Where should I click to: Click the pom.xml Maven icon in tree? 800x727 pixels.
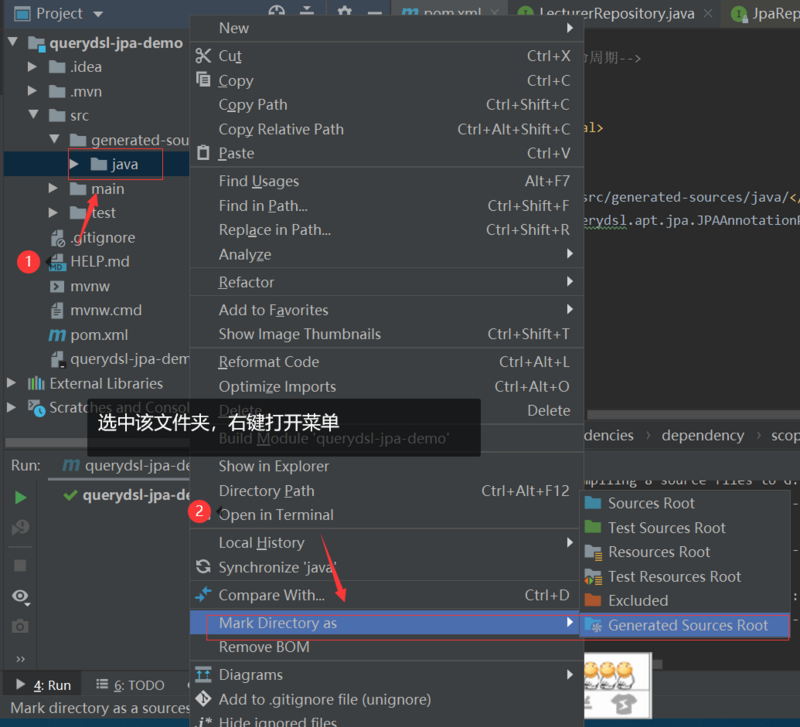coord(57,335)
